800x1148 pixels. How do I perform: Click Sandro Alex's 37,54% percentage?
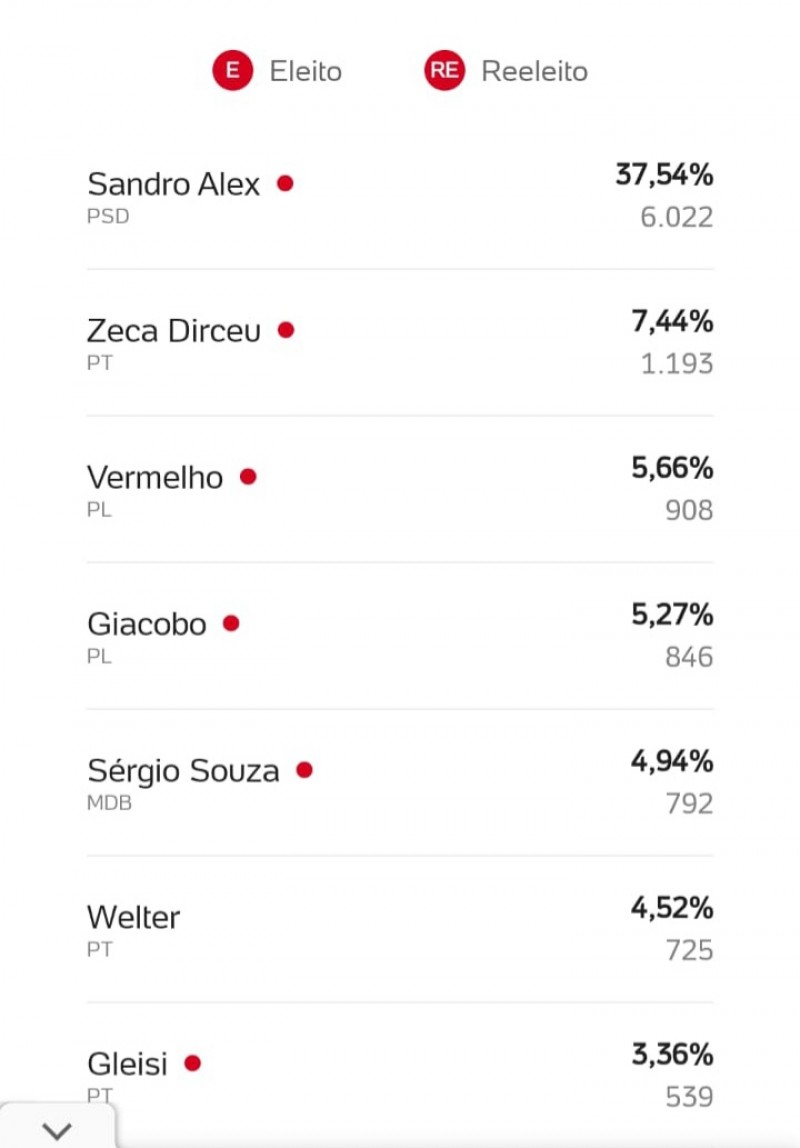coord(664,174)
